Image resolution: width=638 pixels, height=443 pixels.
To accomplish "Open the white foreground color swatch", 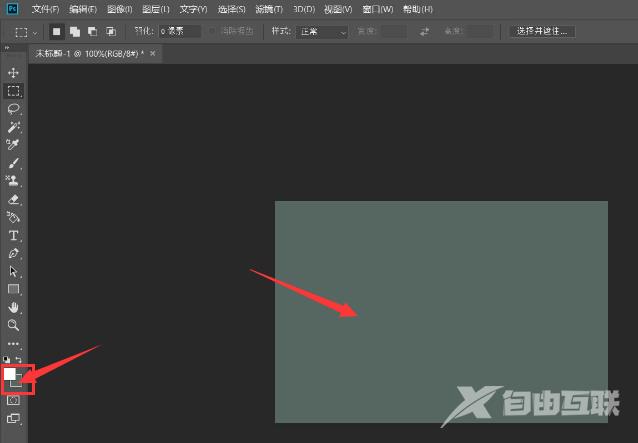I will pos(9,373).
